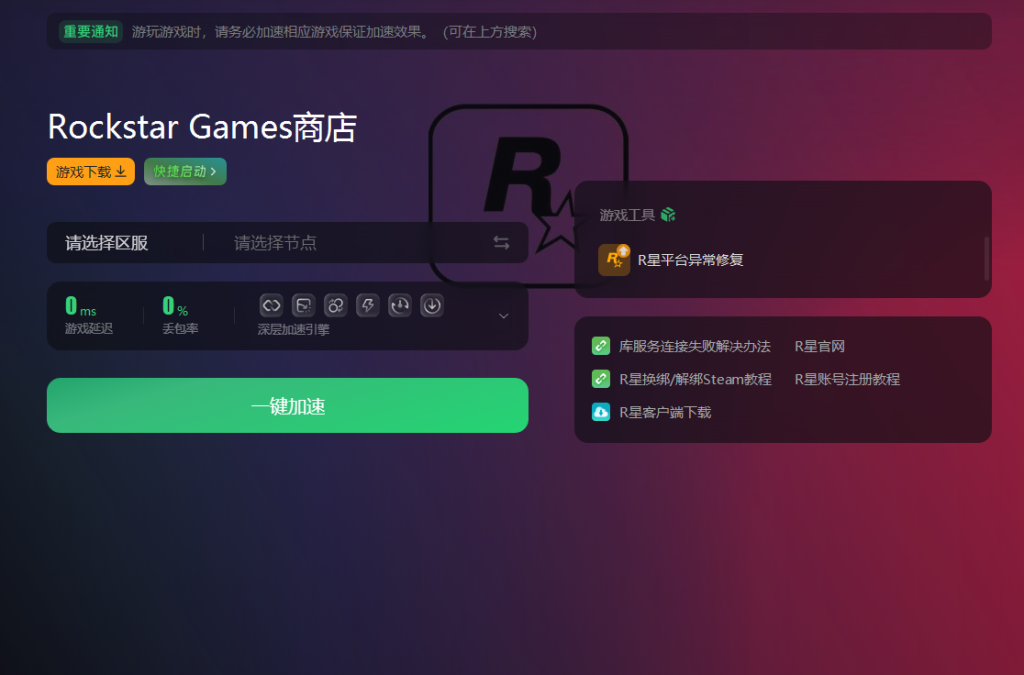Viewport: 1024px width, 675px height.
Task: Click the notice text 游玩游戏时，请务必加速相应游戏保证加速效果
Action: click(x=281, y=32)
